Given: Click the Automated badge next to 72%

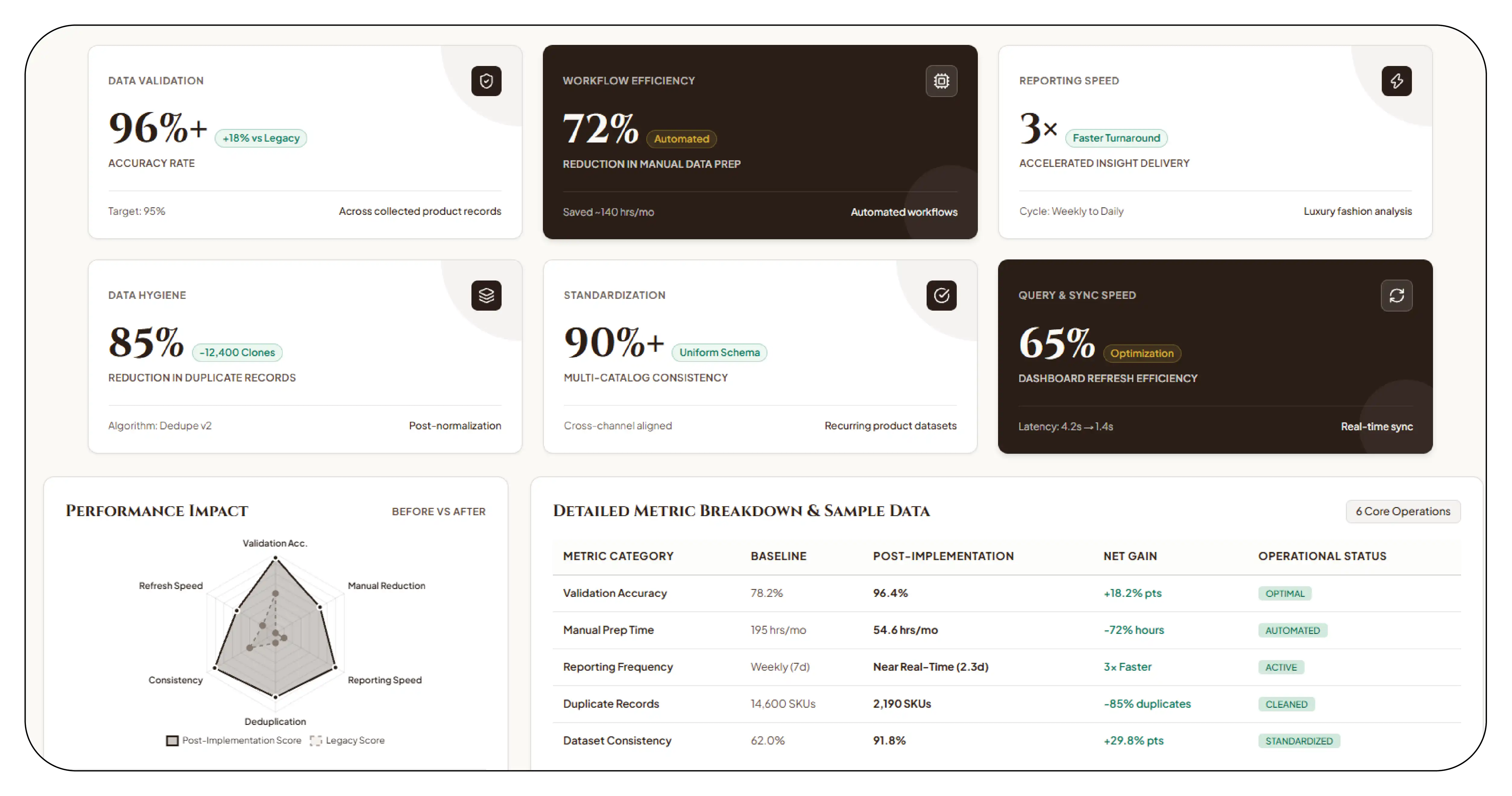Looking at the screenshot, I should coord(682,138).
